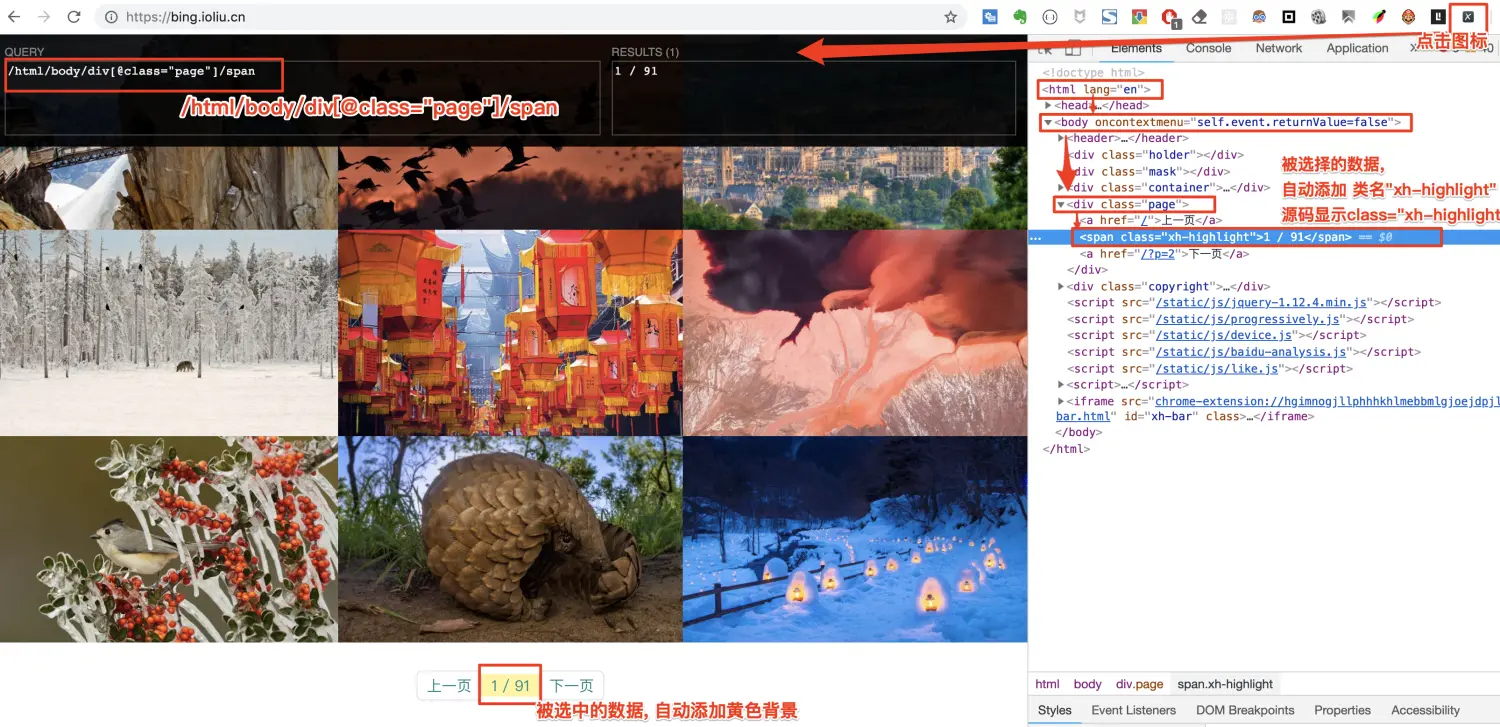Click the "下一页" pagination link
The height and width of the screenshot is (727, 1500).
[x=571, y=685]
